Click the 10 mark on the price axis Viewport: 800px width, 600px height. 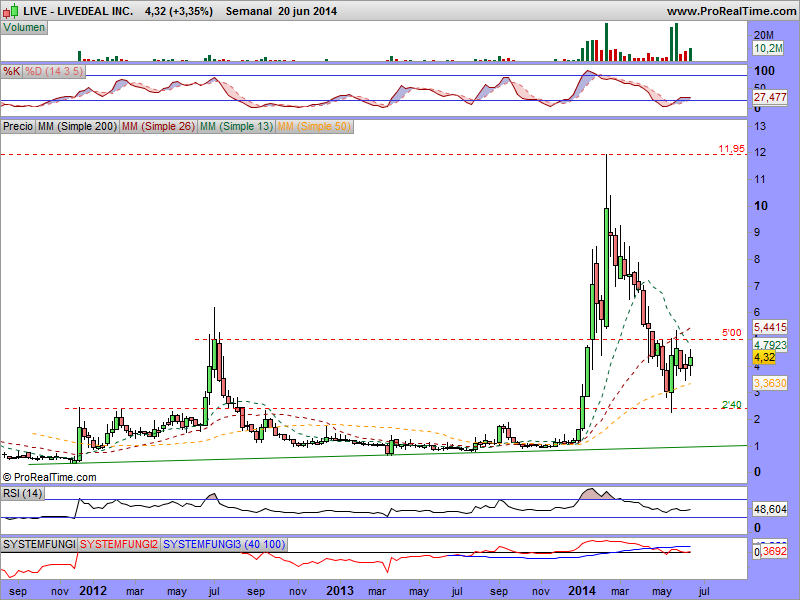point(761,206)
